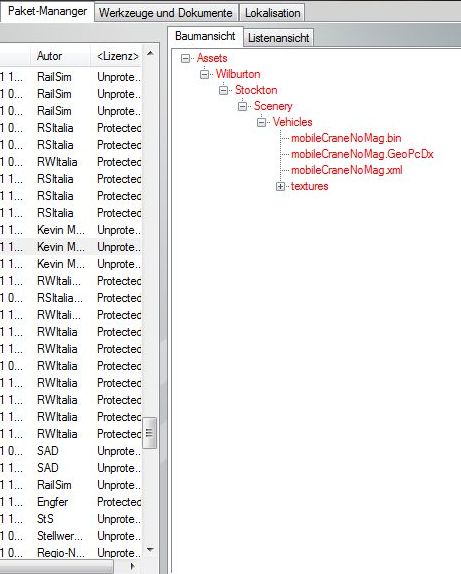Collapse the Stockton node
Screen dimensions: 461x574
[x=223, y=90]
